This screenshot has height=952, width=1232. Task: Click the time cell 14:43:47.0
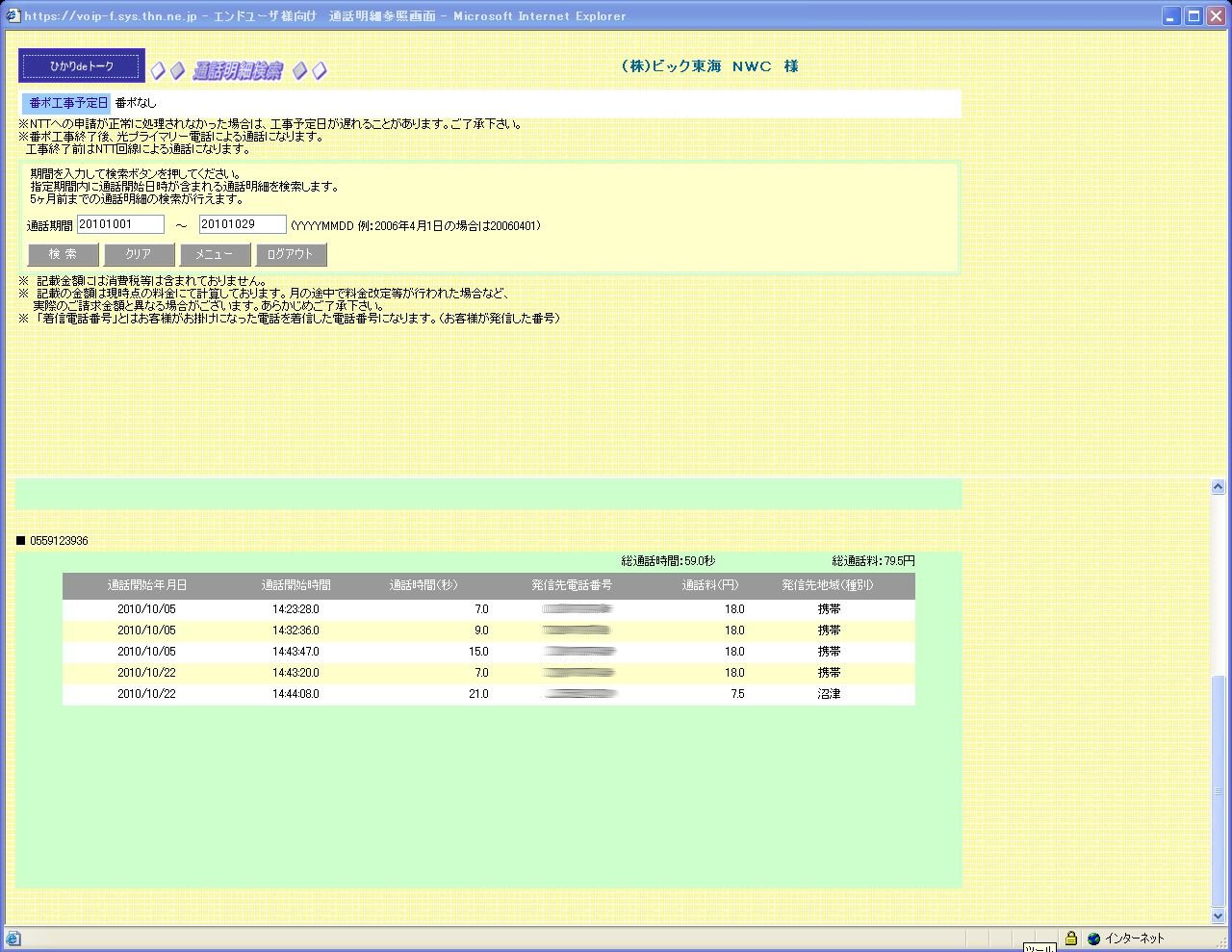[295, 652]
